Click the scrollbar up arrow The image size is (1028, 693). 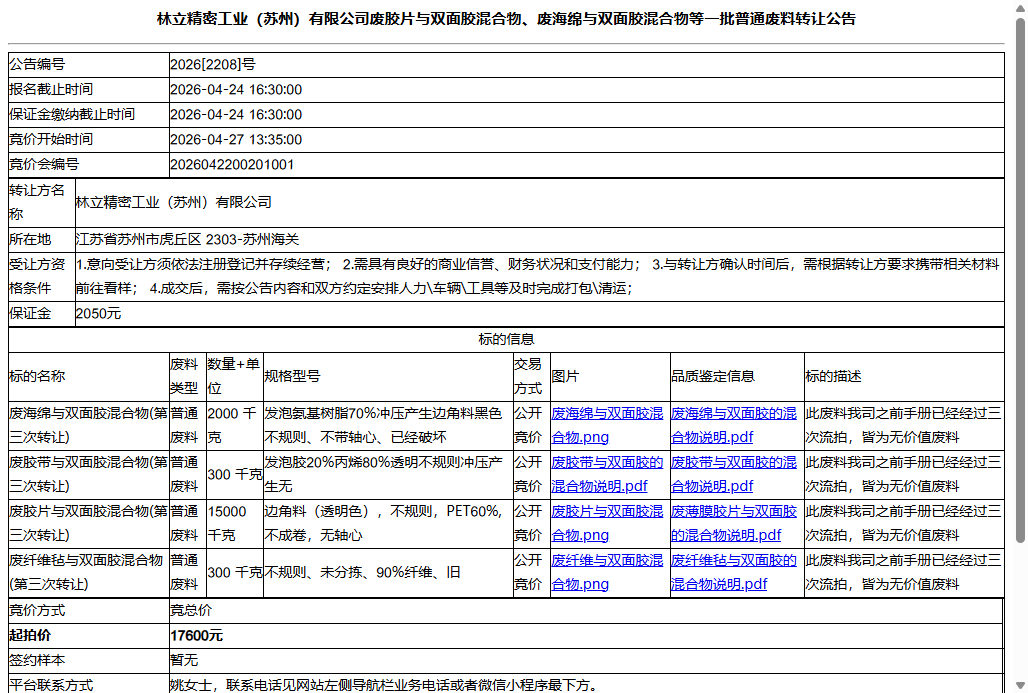(1020, 7)
